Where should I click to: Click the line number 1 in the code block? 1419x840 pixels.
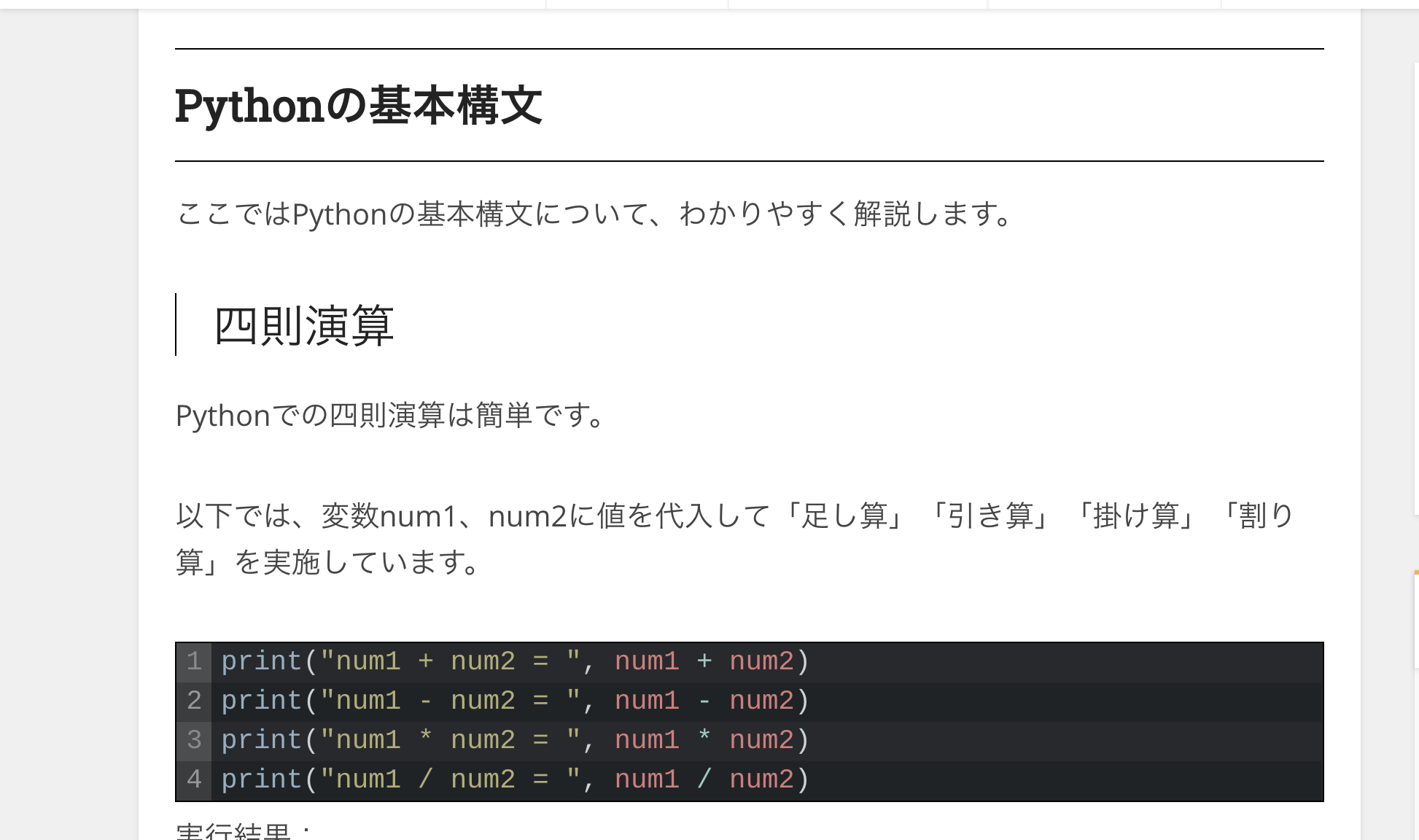pyautogui.click(x=193, y=661)
